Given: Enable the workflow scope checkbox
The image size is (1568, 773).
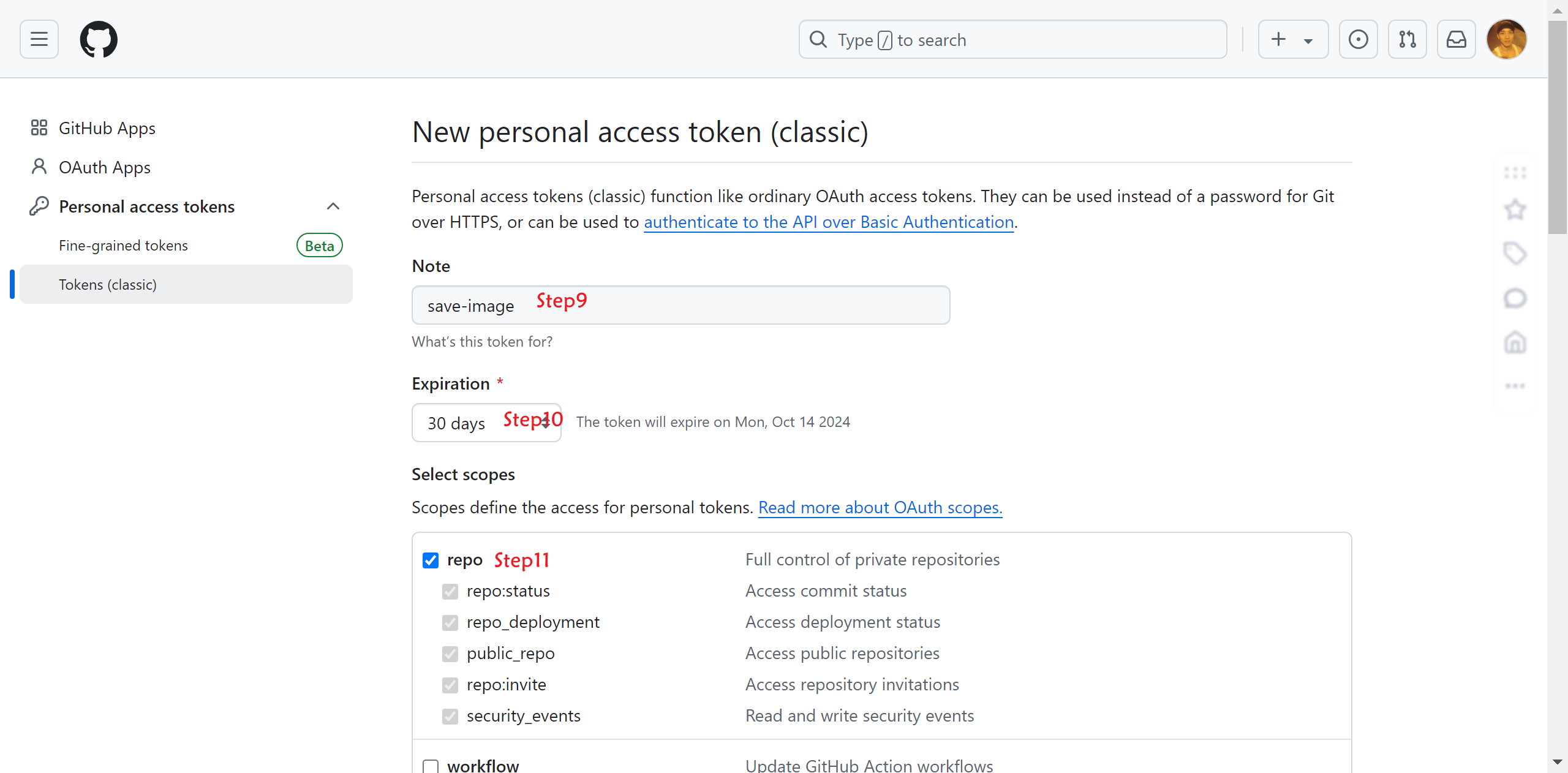Looking at the screenshot, I should pos(431,766).
